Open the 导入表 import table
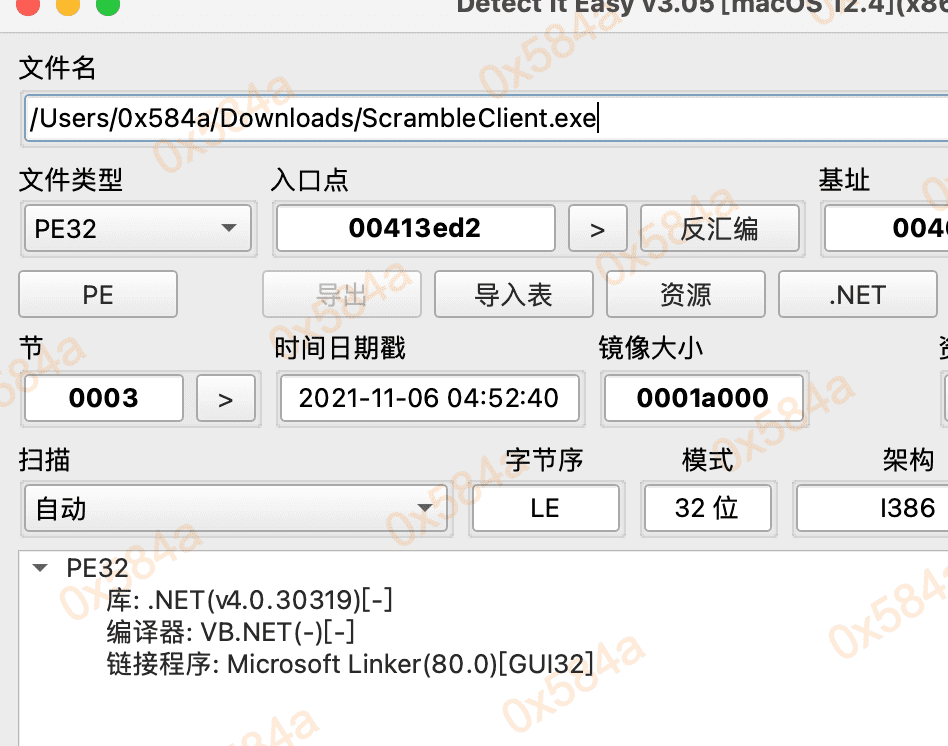The height and width of the screenshot is (746, 948). [513, 295]
